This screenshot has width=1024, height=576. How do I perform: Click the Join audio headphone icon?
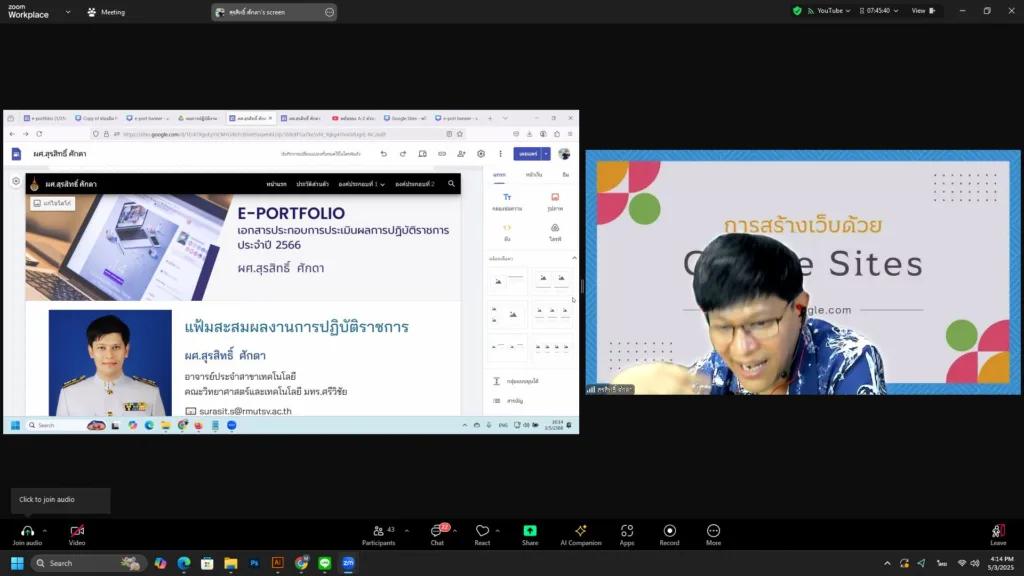click(x=27, y=531)
